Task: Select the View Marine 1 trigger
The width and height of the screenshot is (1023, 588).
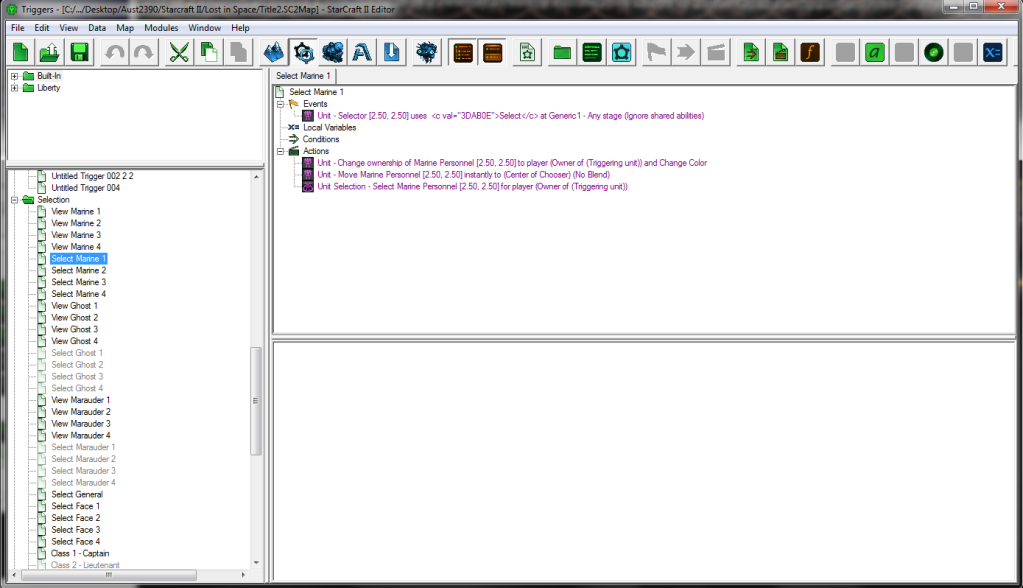Action: click(76, 211)
